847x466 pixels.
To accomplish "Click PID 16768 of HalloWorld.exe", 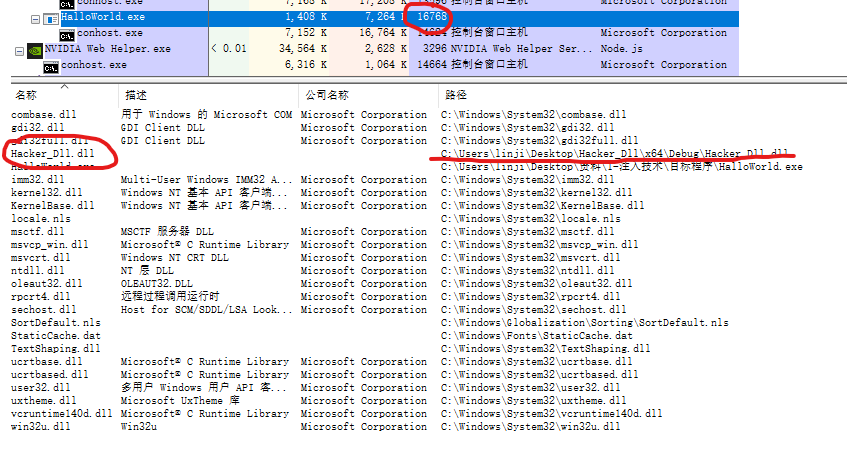I will pos(432,17).
